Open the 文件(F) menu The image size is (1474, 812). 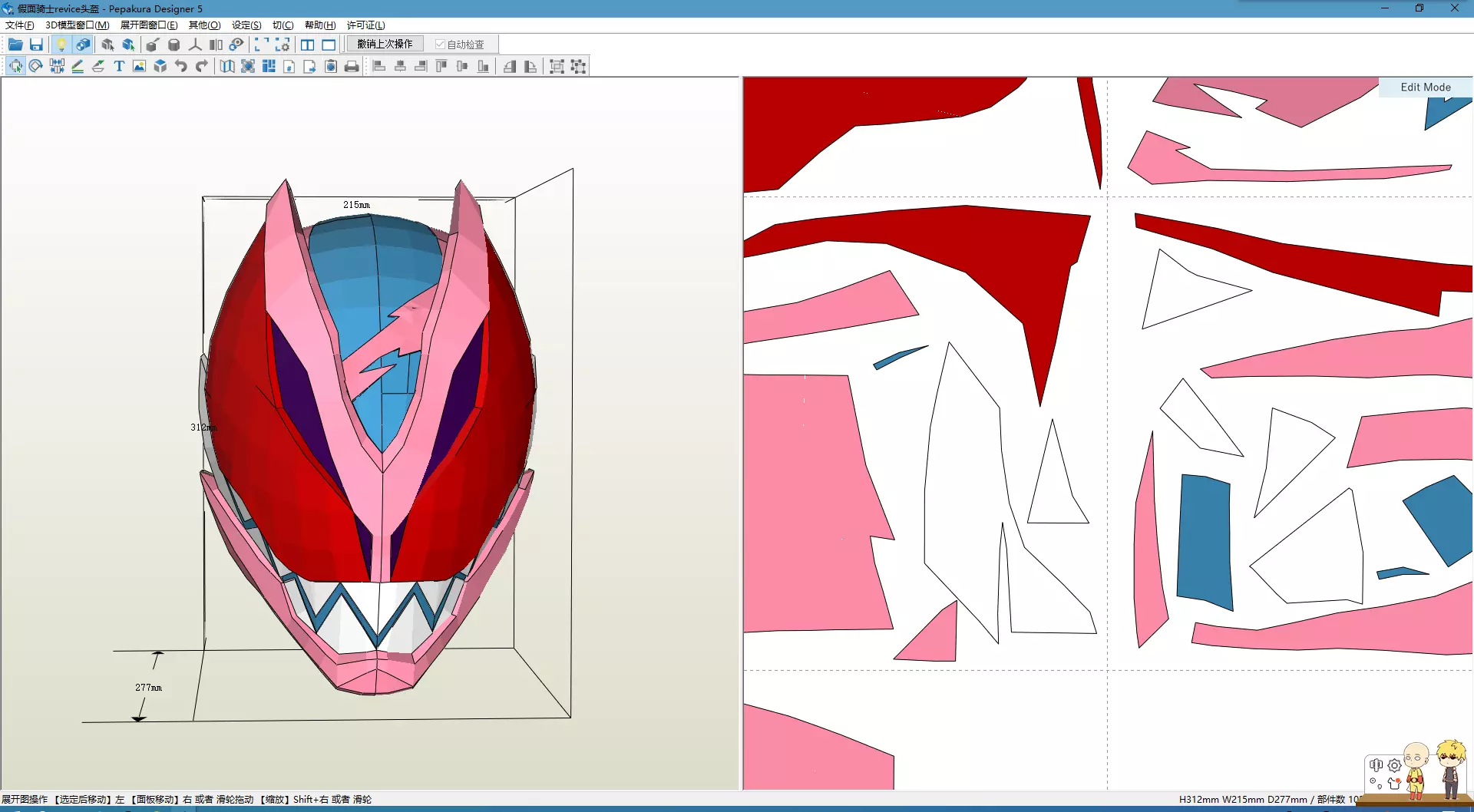click(x=19, y=25)
